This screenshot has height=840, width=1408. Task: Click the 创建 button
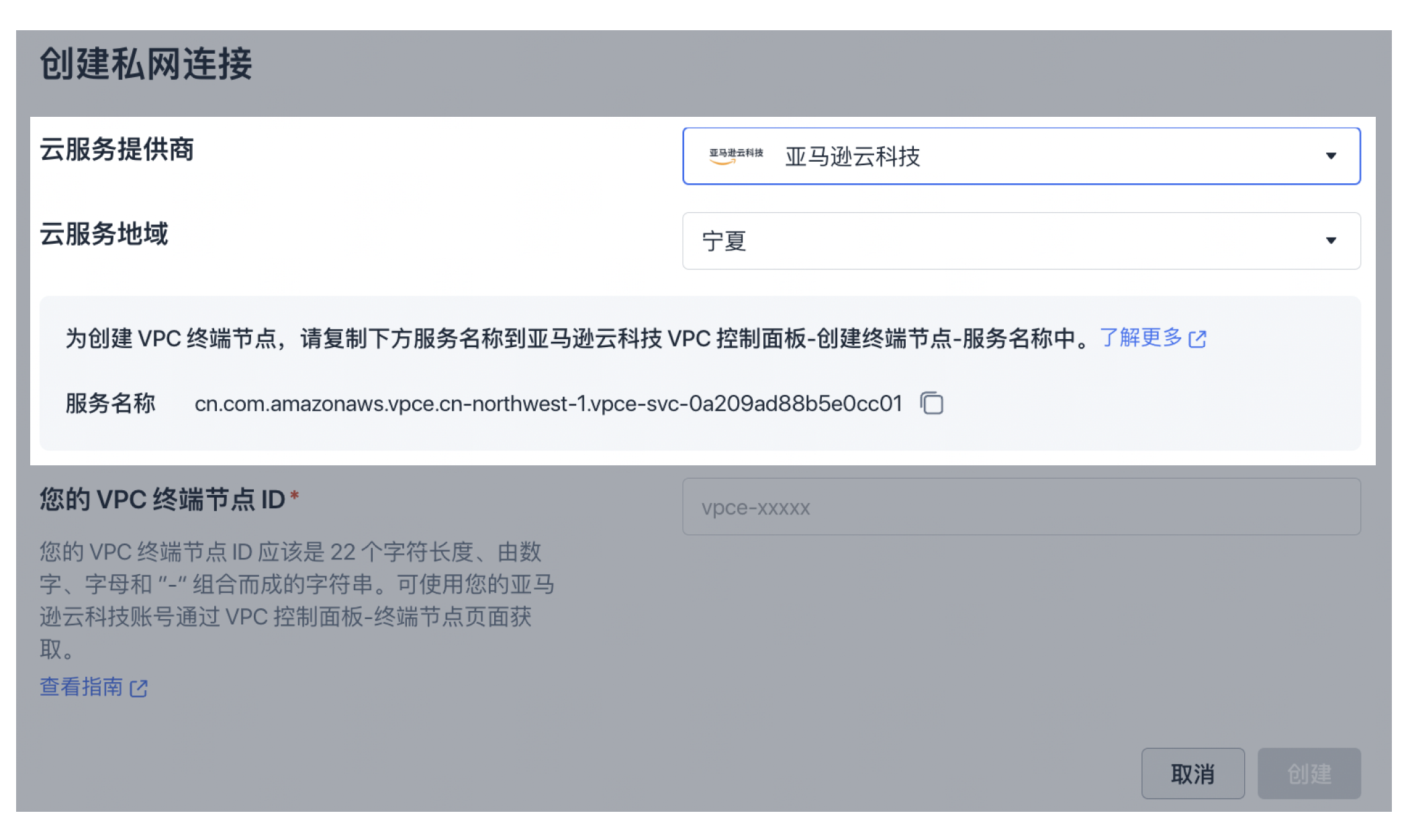coord(1309,774)
